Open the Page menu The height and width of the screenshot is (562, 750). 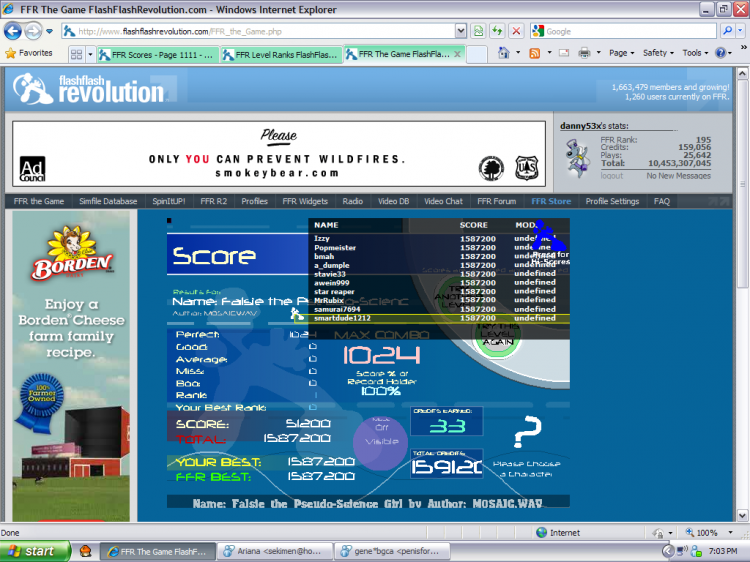pos(621,53)
